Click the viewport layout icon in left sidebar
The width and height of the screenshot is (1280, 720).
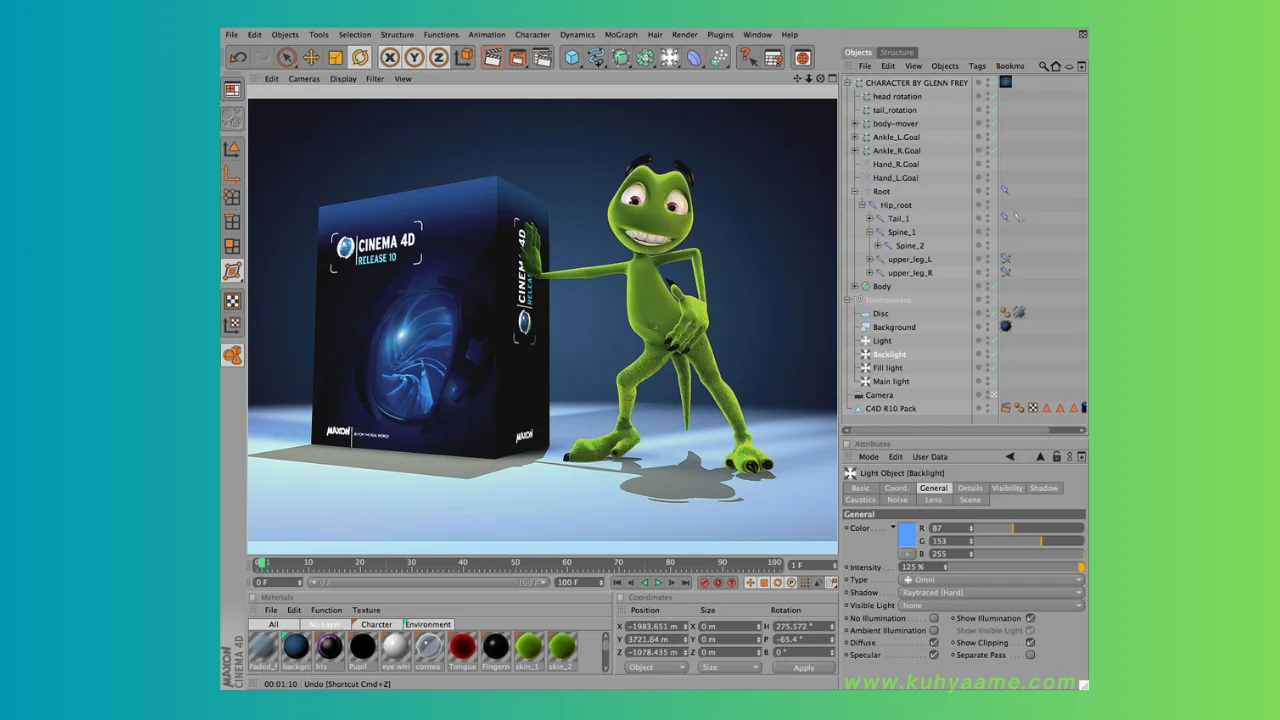pyautogui.click(x=232, y=90)
